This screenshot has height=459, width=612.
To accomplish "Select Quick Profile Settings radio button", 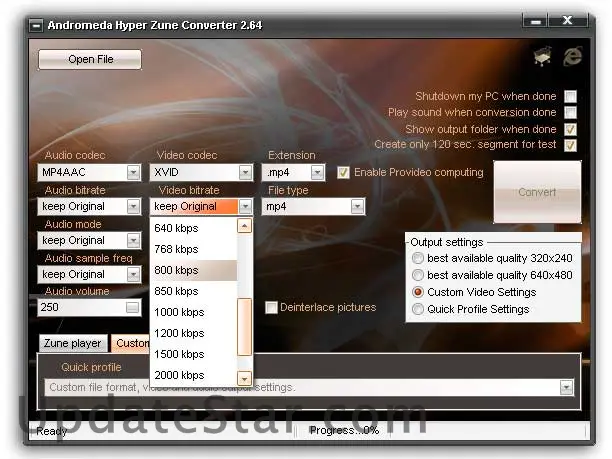I will click(x=418, y=309).
